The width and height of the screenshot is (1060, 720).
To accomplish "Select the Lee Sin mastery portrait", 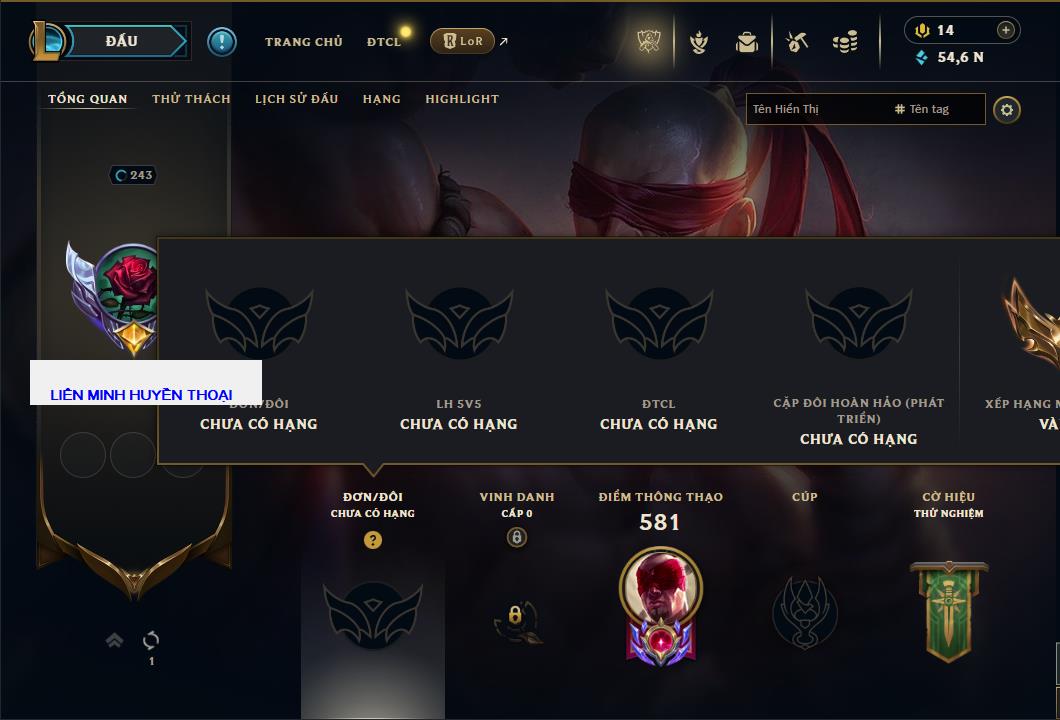I will 660,606.
